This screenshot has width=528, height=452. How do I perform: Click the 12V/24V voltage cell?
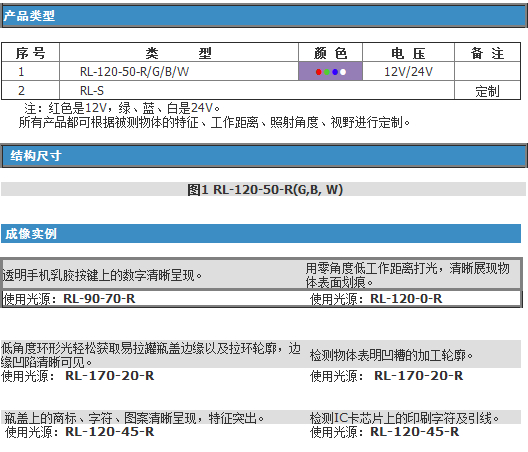point(408,71)
